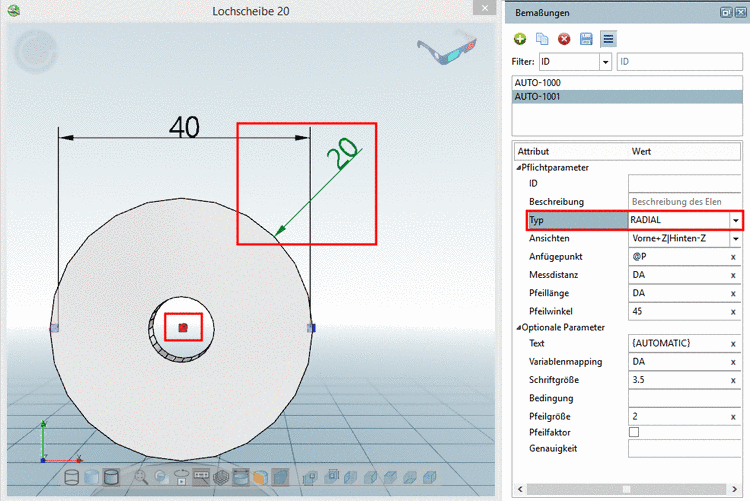Select the third view cube orientation icon
Image resolution: width=750 pixels, height=501 pixels.
coord(351,477)
